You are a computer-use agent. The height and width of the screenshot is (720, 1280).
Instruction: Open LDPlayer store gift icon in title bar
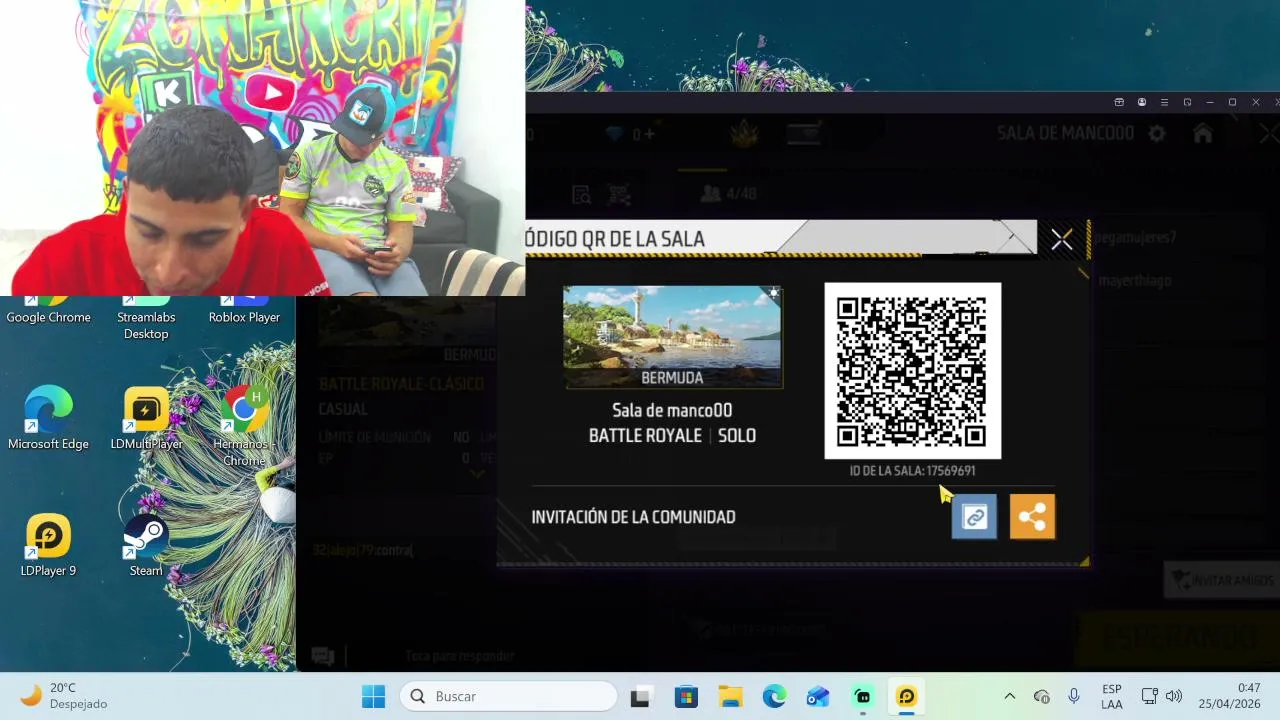[x=1119, y=102]
